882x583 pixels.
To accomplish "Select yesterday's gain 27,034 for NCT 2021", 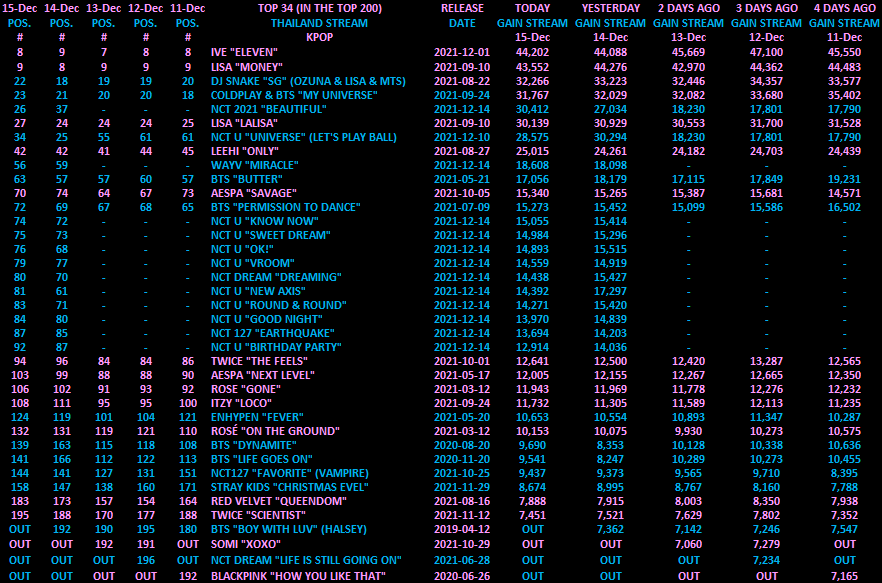I will (611, 109).
